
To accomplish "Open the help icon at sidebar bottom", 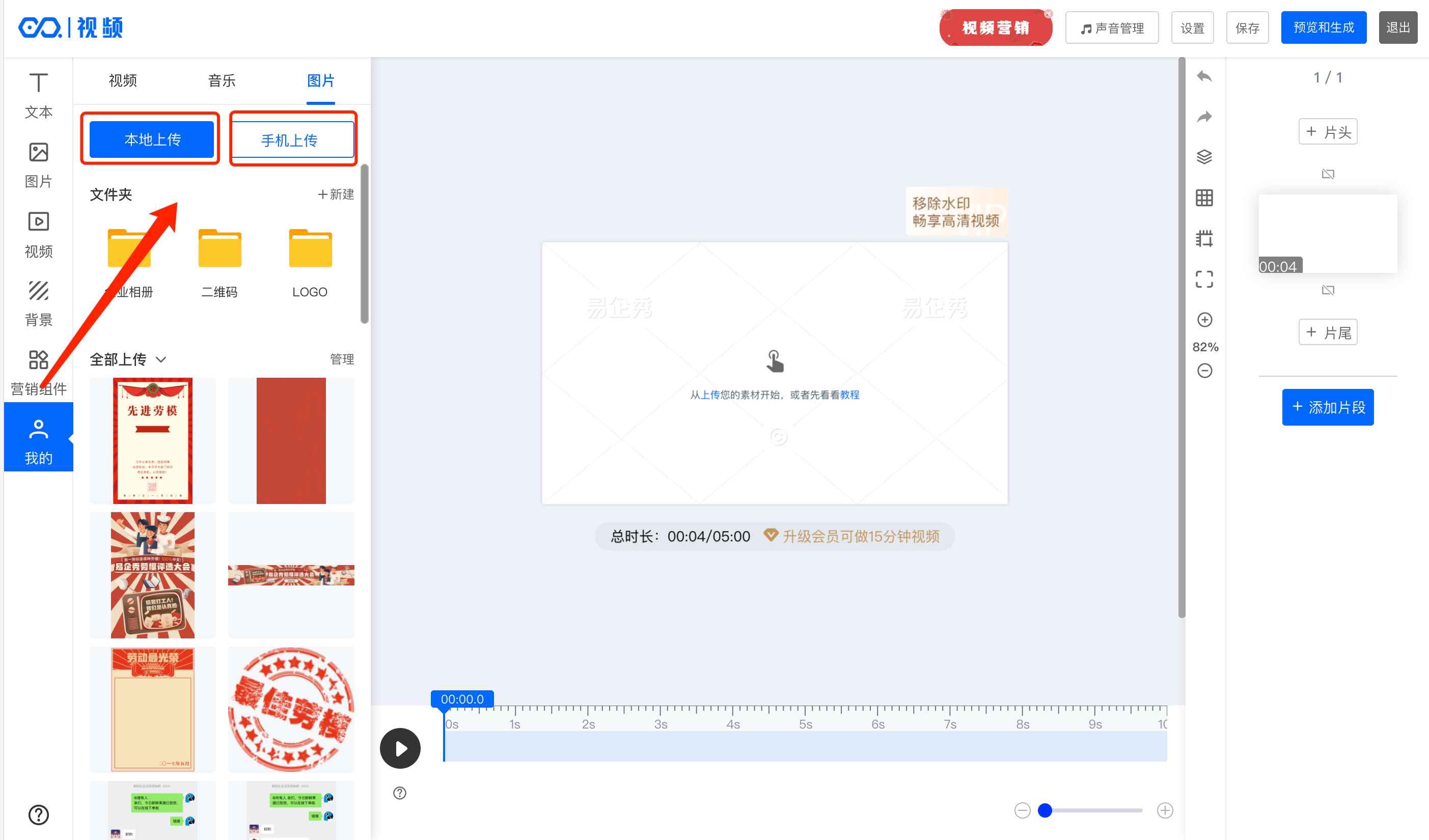I will (x=39, y=815).
